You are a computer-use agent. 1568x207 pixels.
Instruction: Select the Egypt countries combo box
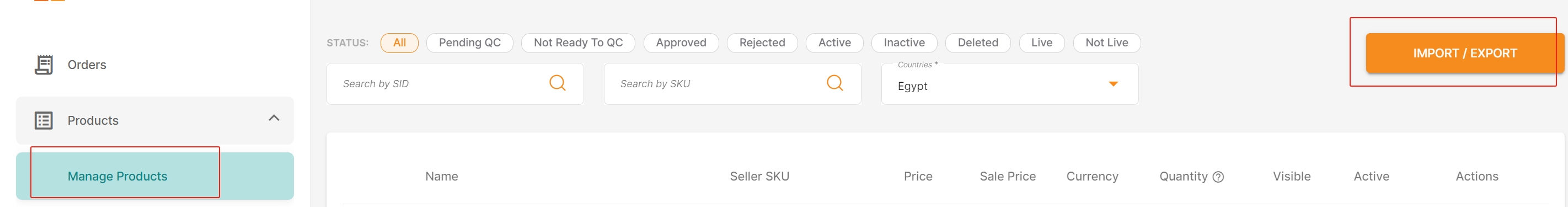coord(1010,84)
